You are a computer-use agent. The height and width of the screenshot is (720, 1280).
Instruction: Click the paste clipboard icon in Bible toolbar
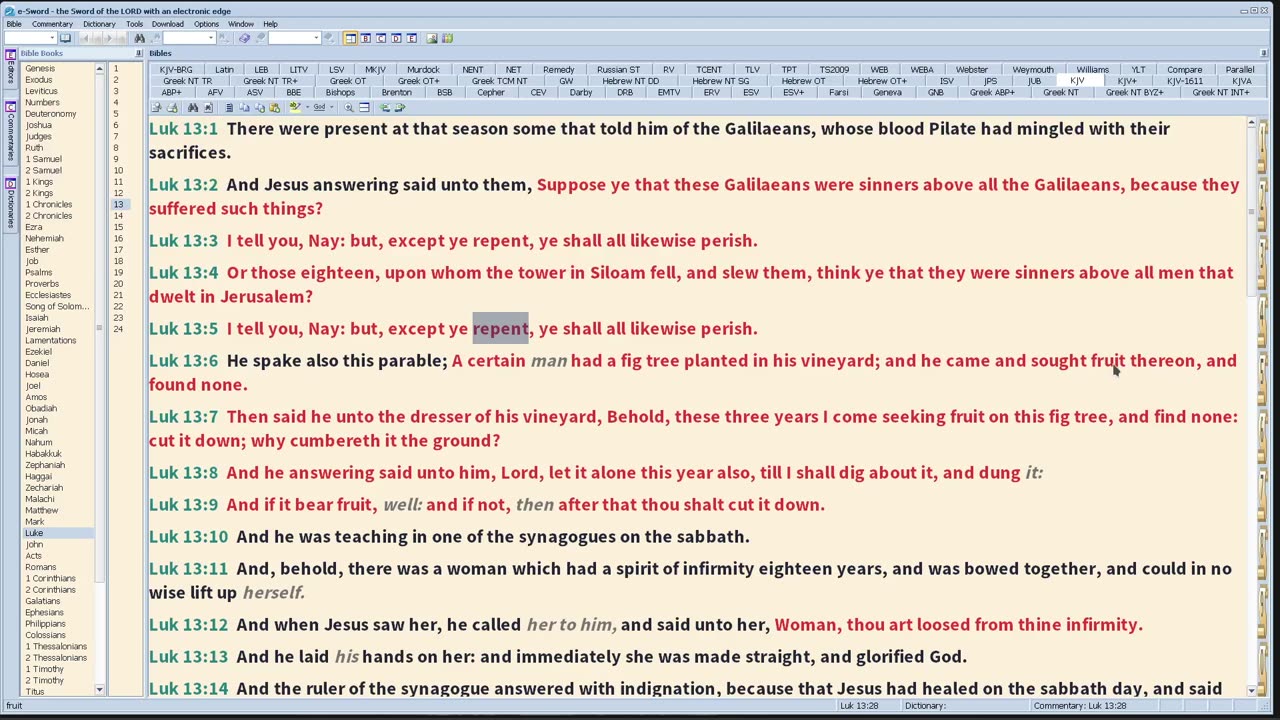coord(274,107)
